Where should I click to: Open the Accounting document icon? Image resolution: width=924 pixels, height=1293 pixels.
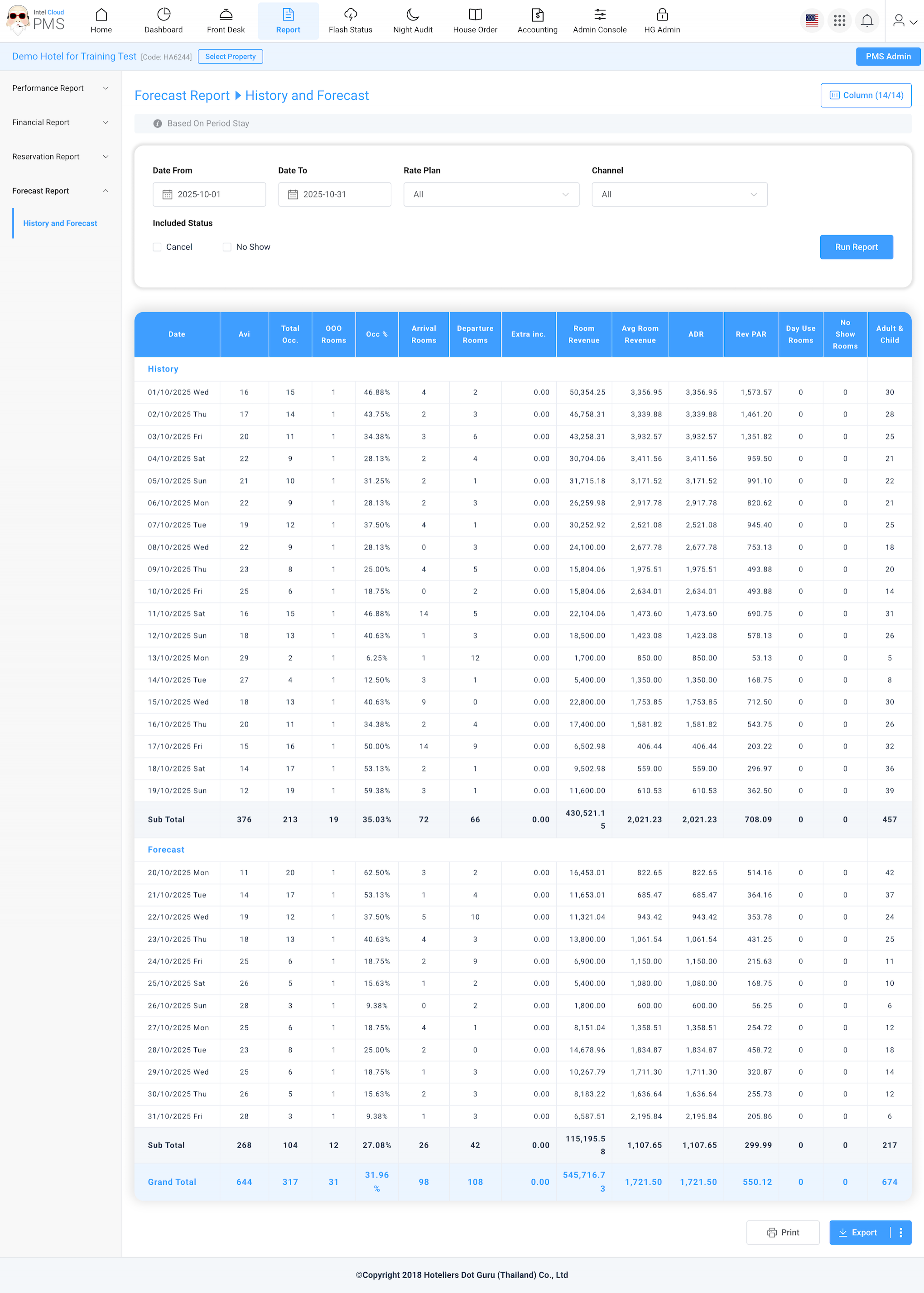point(537,15)
